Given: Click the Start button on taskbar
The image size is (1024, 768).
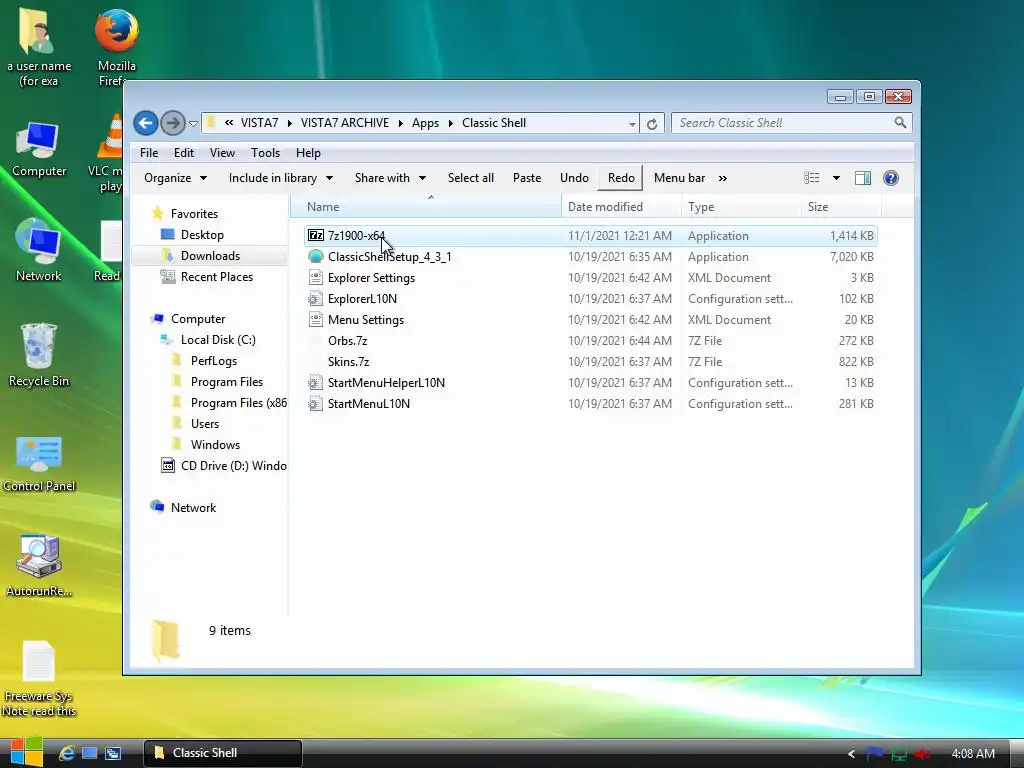Looking at the screenshot, I should pyautogui.click(x=27, y=753).
